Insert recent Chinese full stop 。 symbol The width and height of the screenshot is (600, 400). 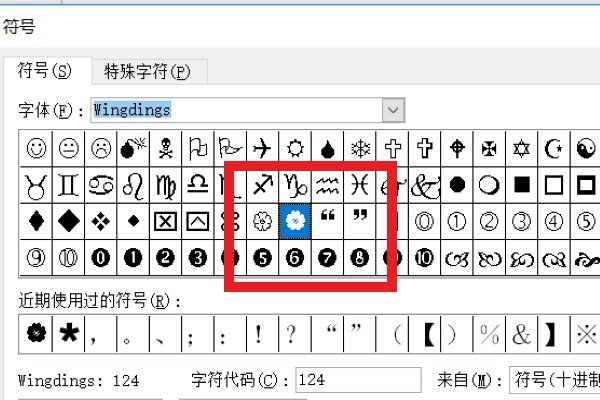coord(133,334)
